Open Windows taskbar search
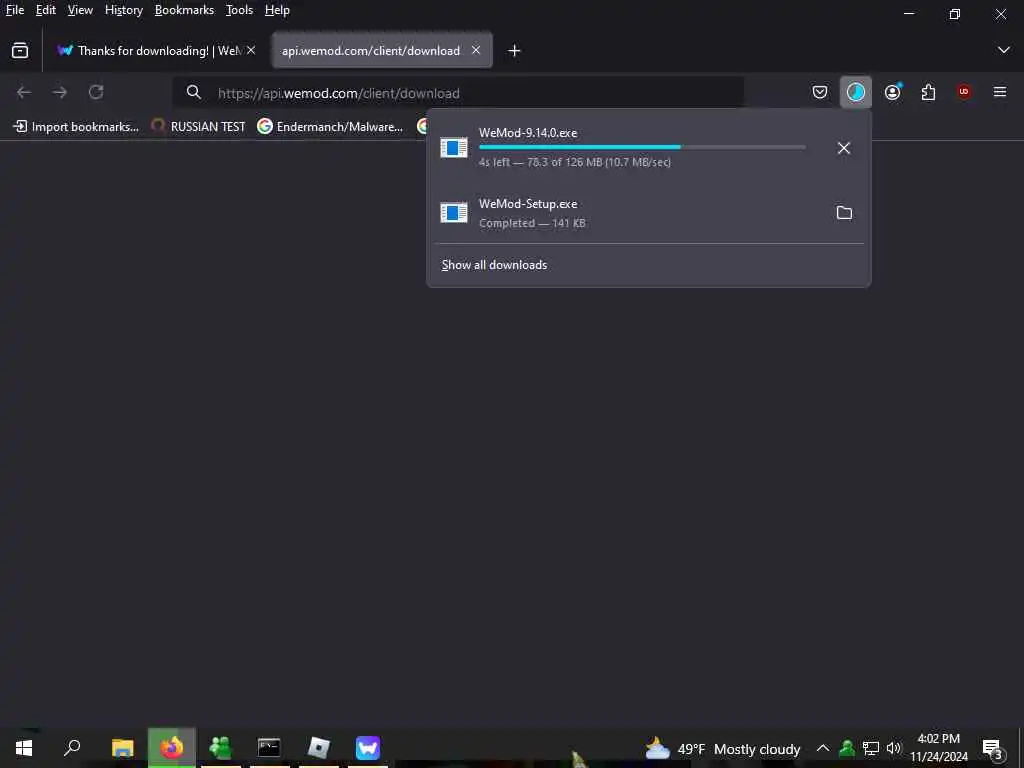The image size is (1024, 768). pyautogui.click(x=72, y=747)
